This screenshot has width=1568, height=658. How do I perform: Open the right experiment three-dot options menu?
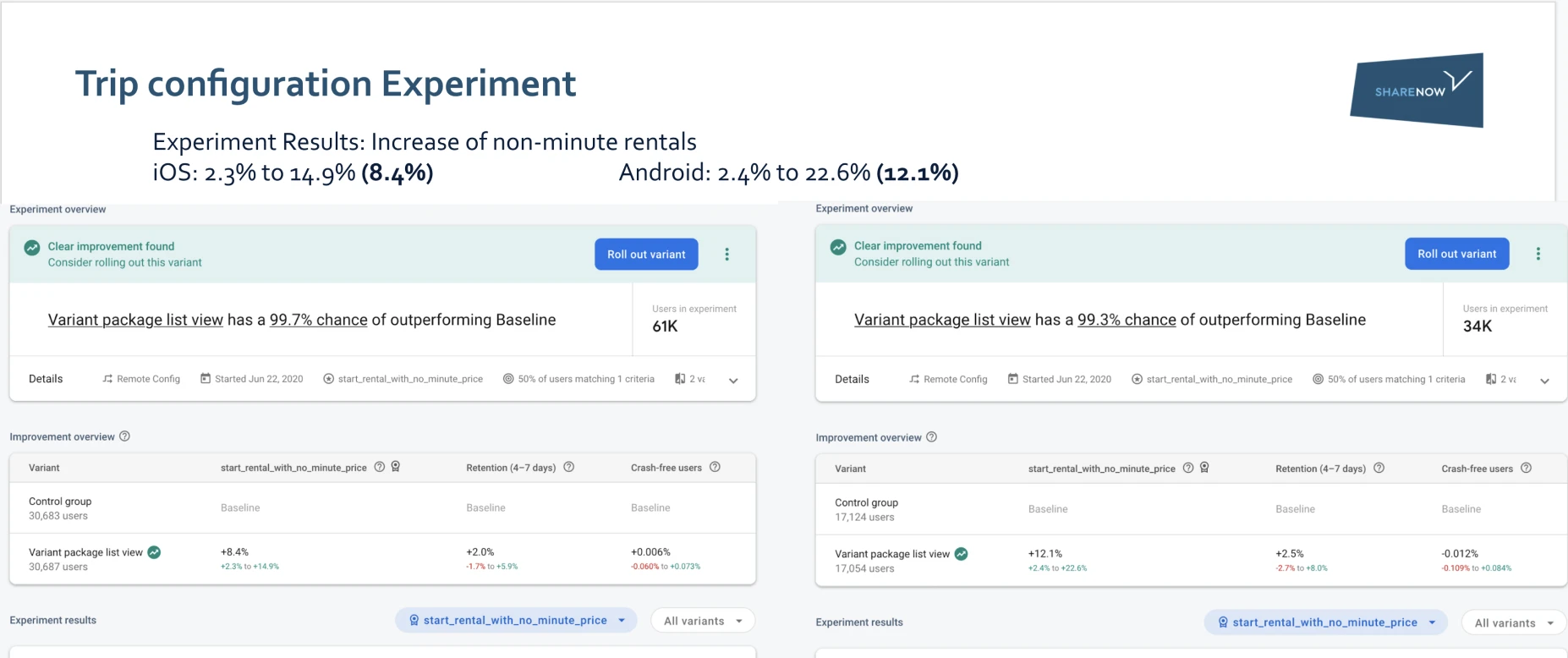click(1538, 254)
